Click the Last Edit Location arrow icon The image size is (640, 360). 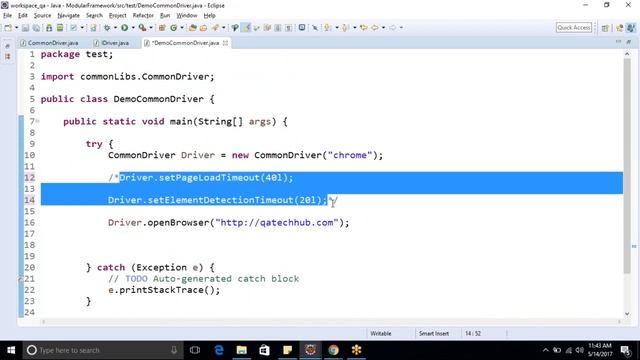[363, 28]
